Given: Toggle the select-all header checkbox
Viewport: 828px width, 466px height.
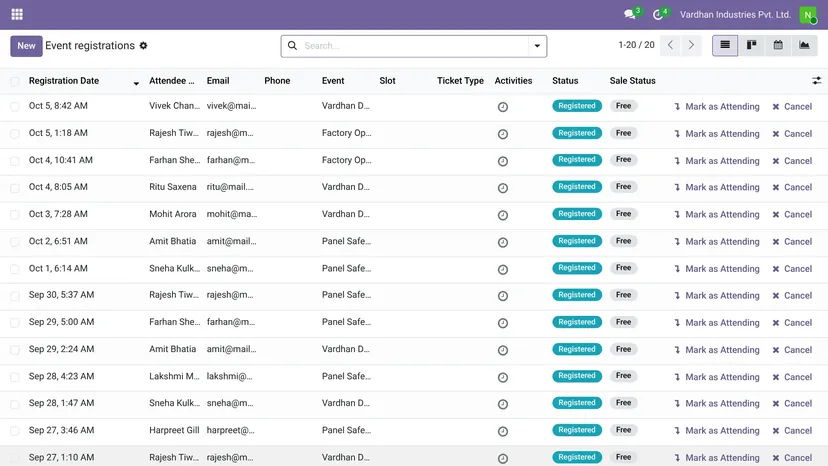Looking at the screenshot, I should coord(15,81).
